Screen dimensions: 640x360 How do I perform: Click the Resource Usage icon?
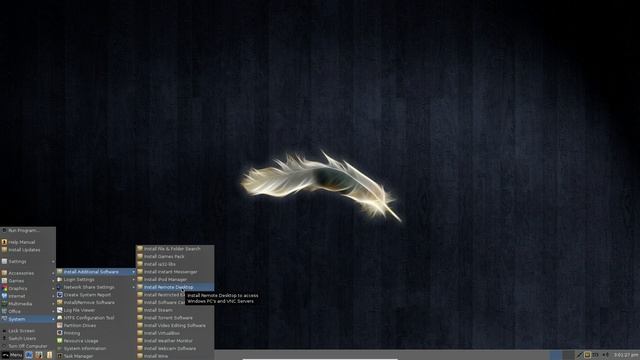60,341
